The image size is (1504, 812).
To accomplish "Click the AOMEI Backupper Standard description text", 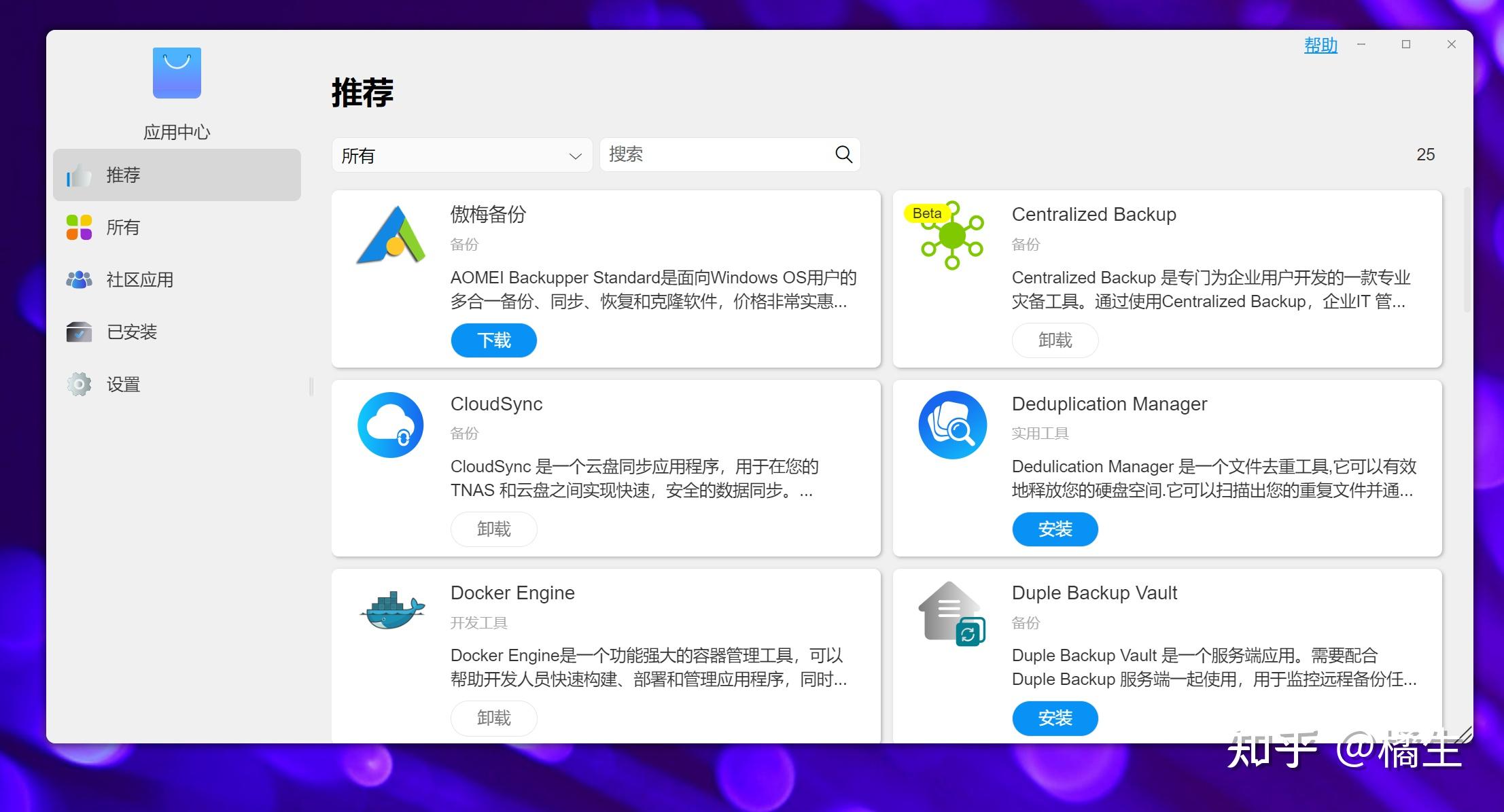I will click(x=653, y=289).
